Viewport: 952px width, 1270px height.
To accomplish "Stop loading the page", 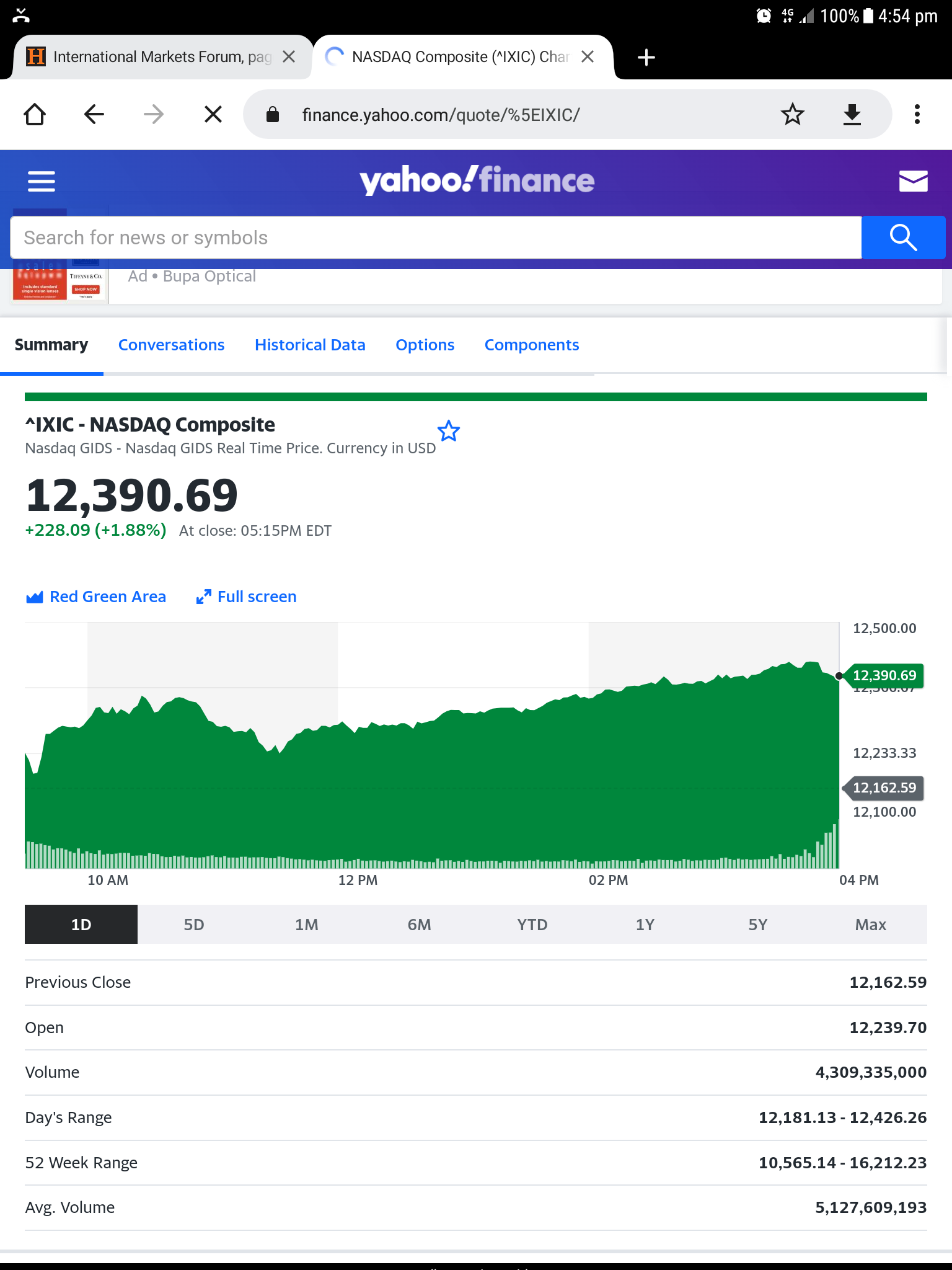I will point(213,115).
